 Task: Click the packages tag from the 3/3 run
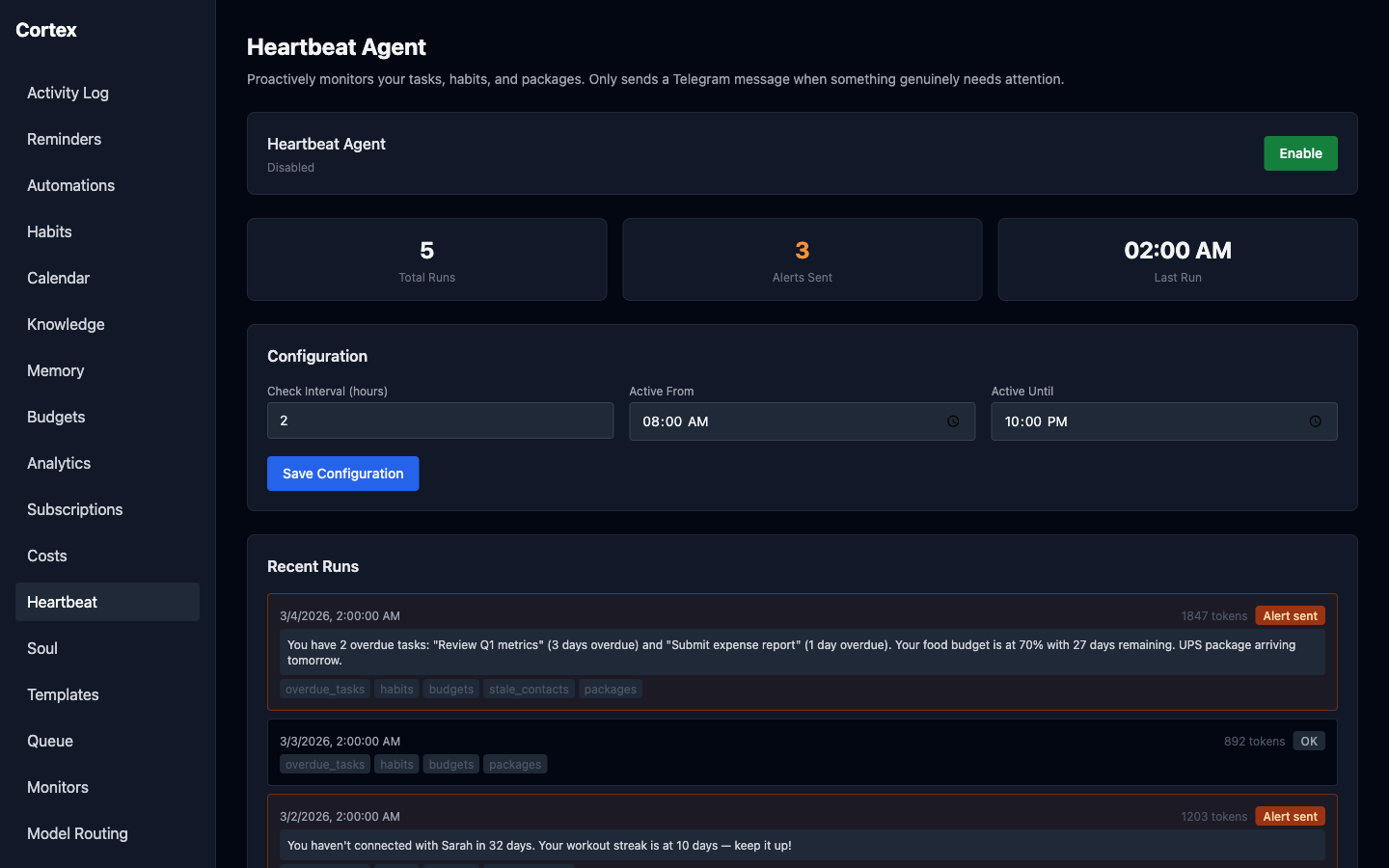515,764
